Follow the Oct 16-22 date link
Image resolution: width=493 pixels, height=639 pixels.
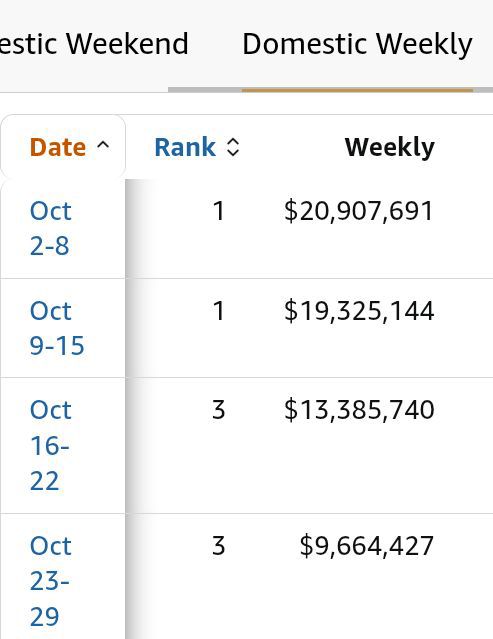click(51, 445)
